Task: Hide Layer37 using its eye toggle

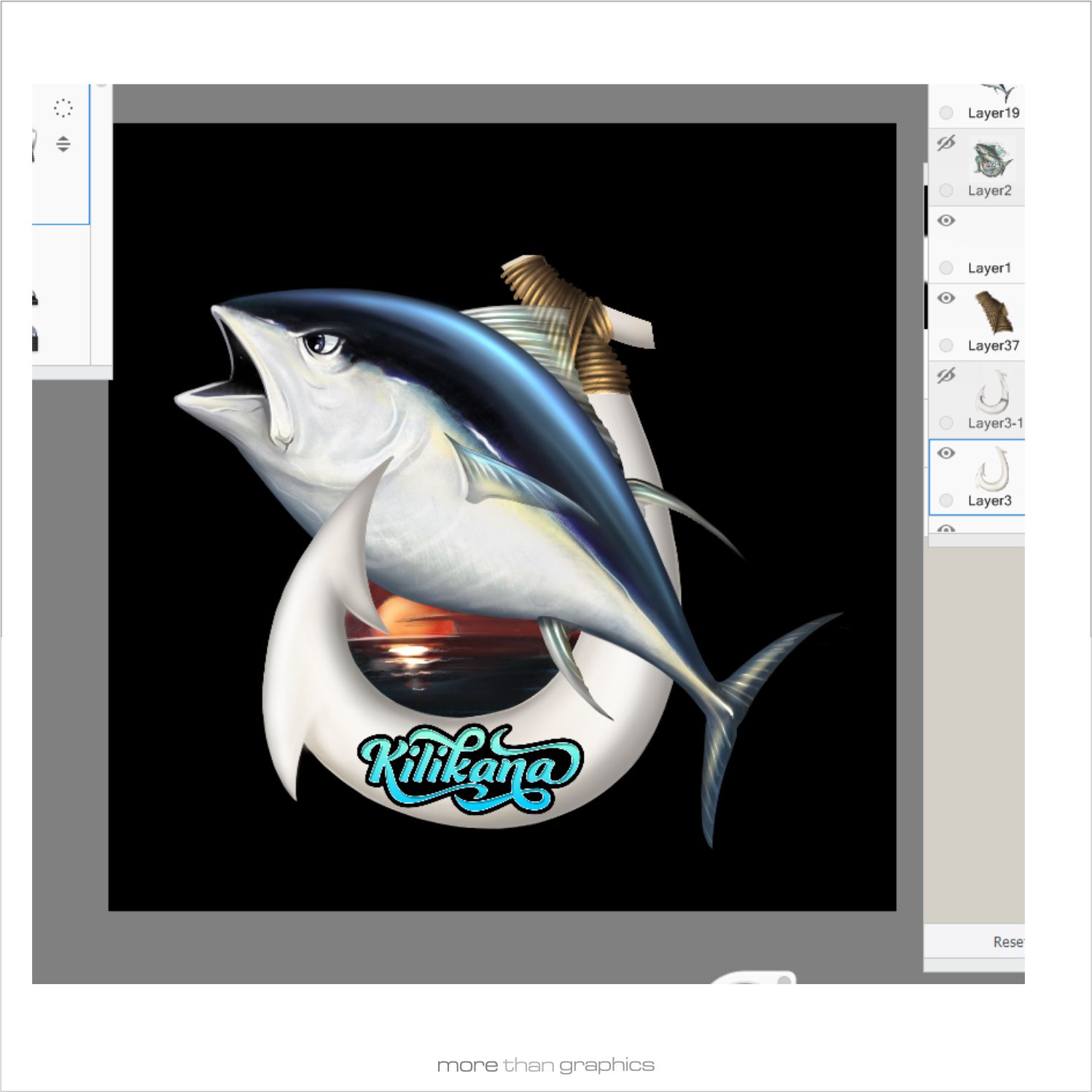Action: [947, 298]
